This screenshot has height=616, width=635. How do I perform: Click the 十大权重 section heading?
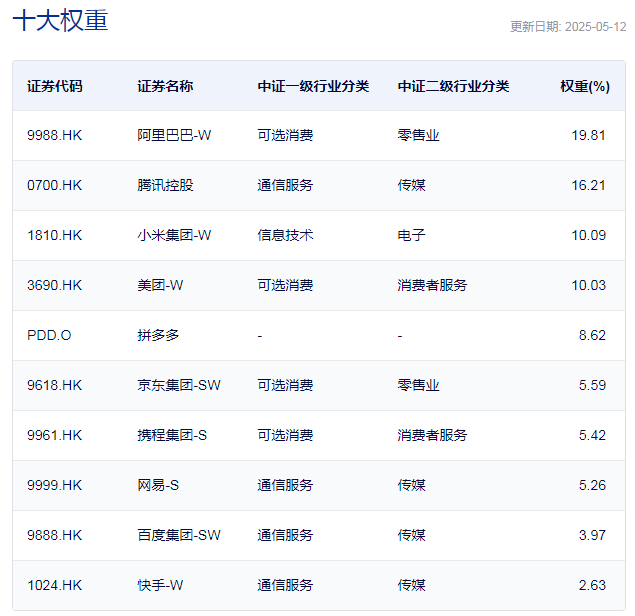[x=60, y=22]
